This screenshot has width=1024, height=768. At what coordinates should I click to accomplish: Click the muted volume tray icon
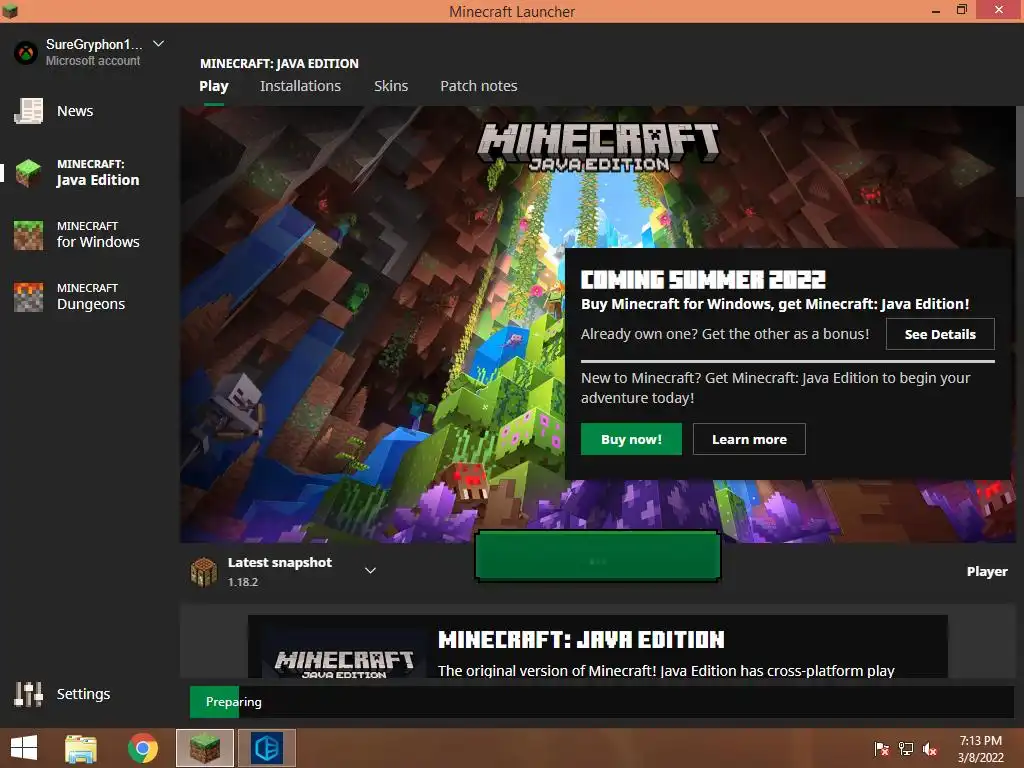click(x=930, y=749)
